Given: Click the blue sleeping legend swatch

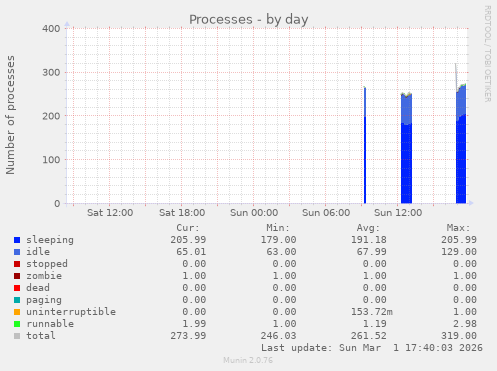Looking at the screenshot, I should (x=17, y=240).
